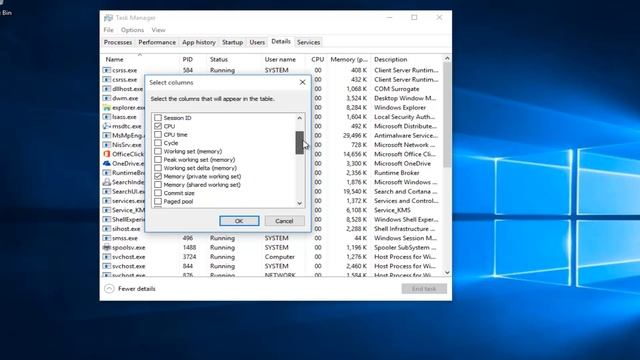This screenshot has height=360, width=640.
Task: Open the File menu
Action: click(x=108, y=30)
